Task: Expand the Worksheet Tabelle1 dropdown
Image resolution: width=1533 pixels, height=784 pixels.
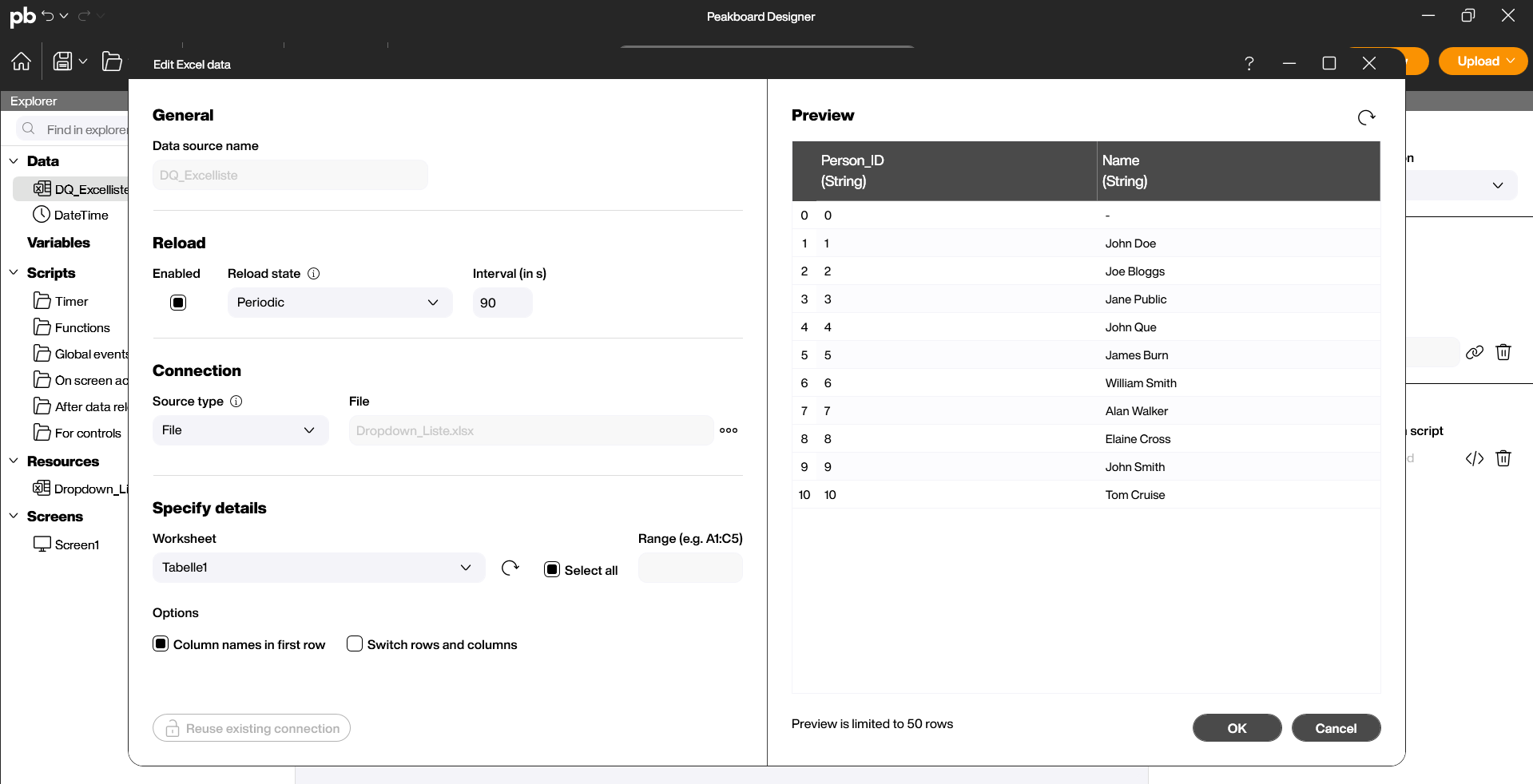Action: (x=318, y=568)
